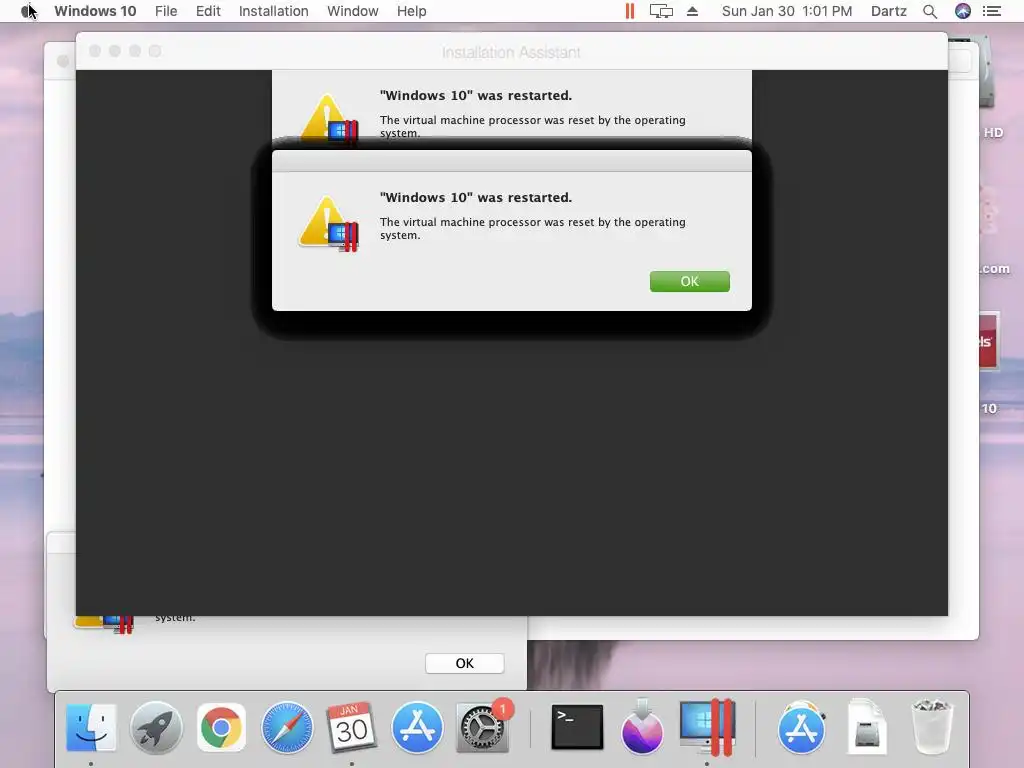Open the disk image document stack in the Dock
1024x768 pixels.
coord(867,727)
